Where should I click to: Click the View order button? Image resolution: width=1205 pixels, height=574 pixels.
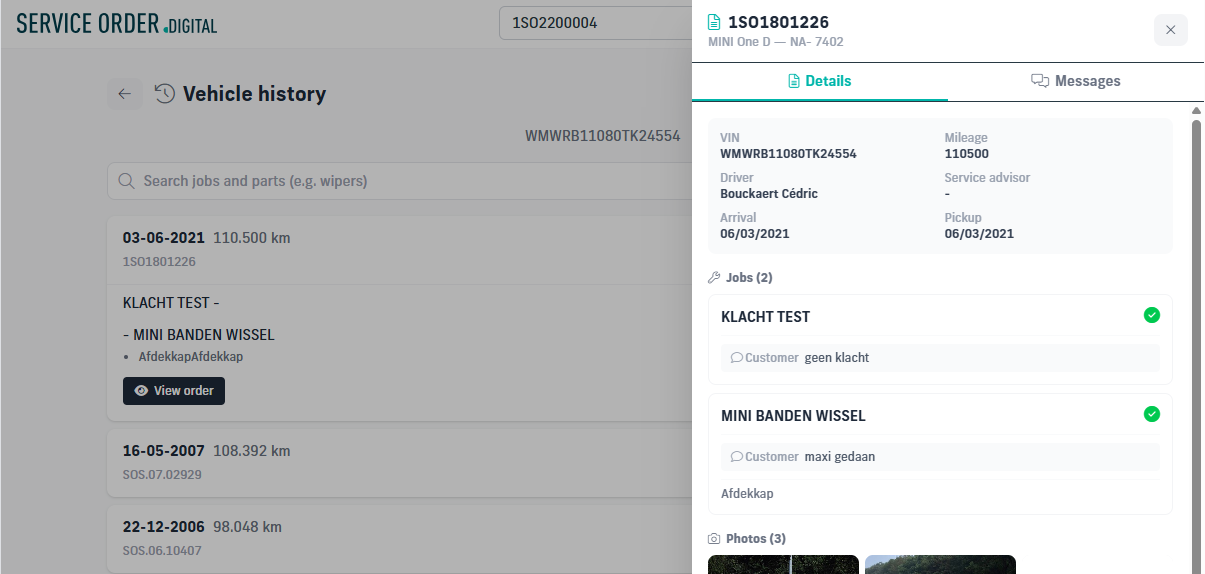click(x=174, y=391)
